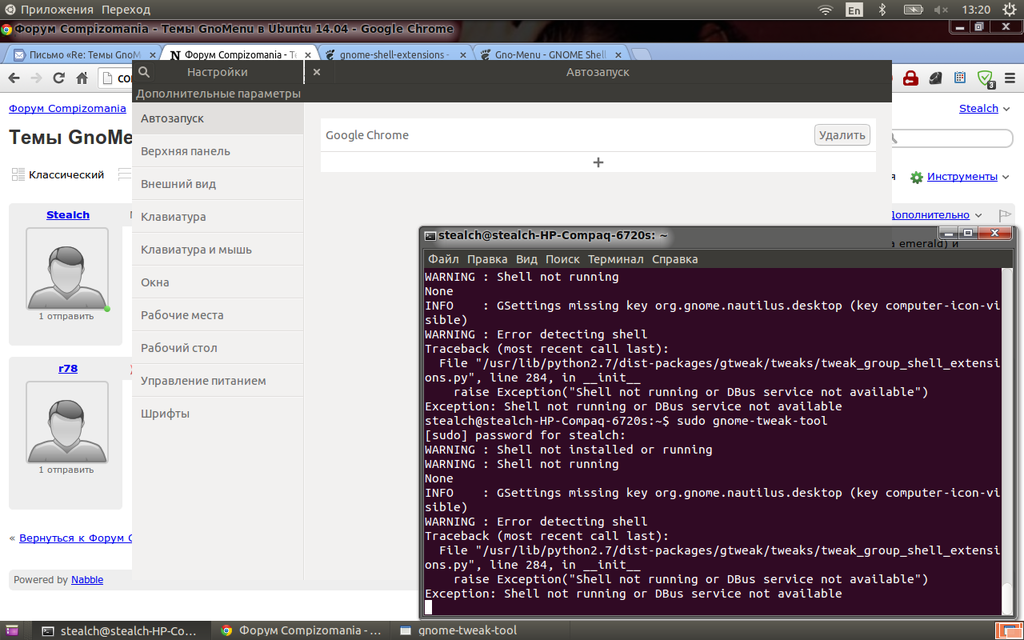This screenshot has height=640, width=1024.
Task: Open the Правка menu in the terminal
Action: pyautogui.click(x=487, y=259)
